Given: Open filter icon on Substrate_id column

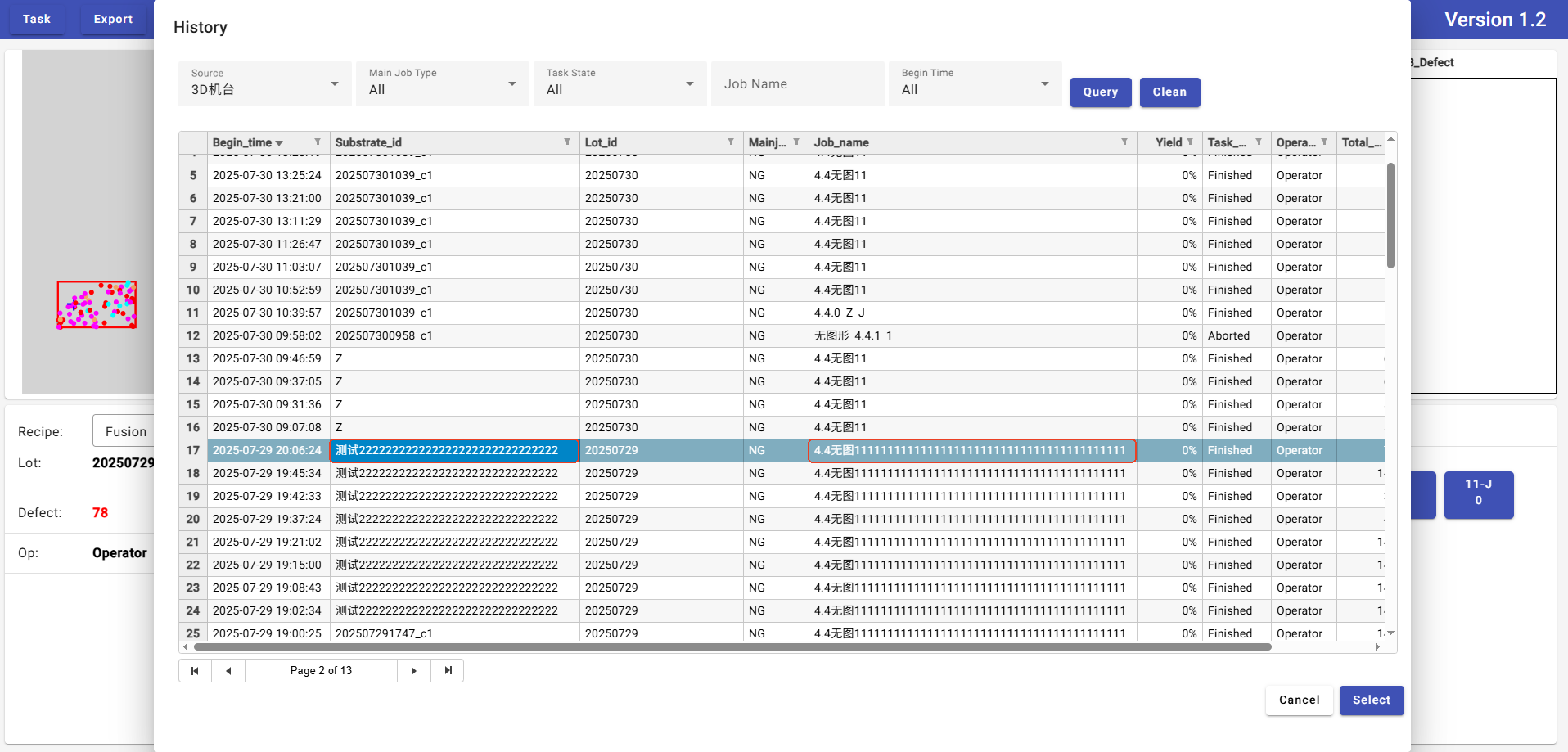Looking at the screenshot, I should [x=567, y=142].
